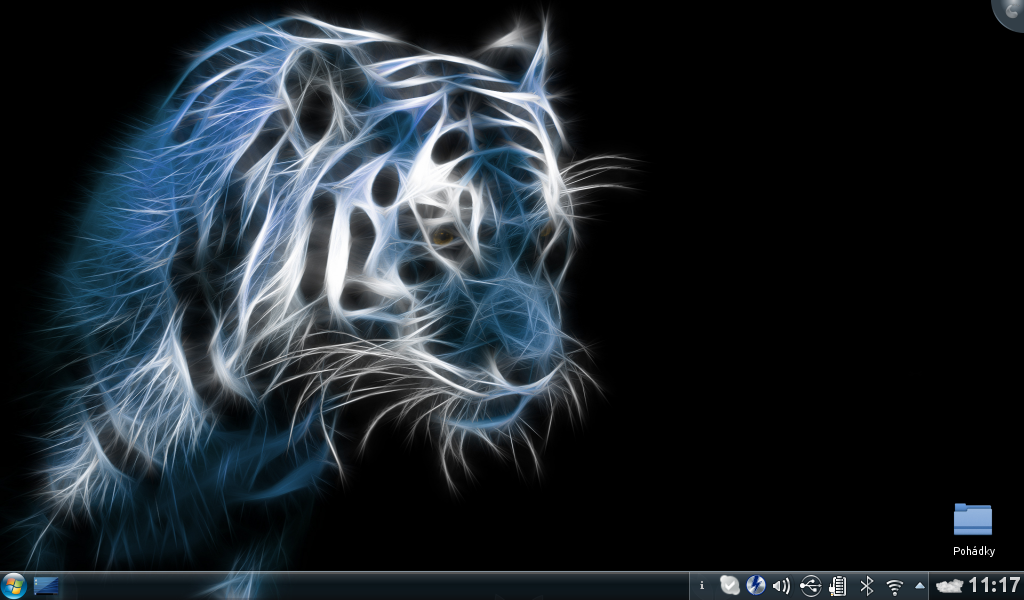Click the 11:17 panel clock
The width and height of the screenshot is (1024, 600).
click(x=994, y=585)
